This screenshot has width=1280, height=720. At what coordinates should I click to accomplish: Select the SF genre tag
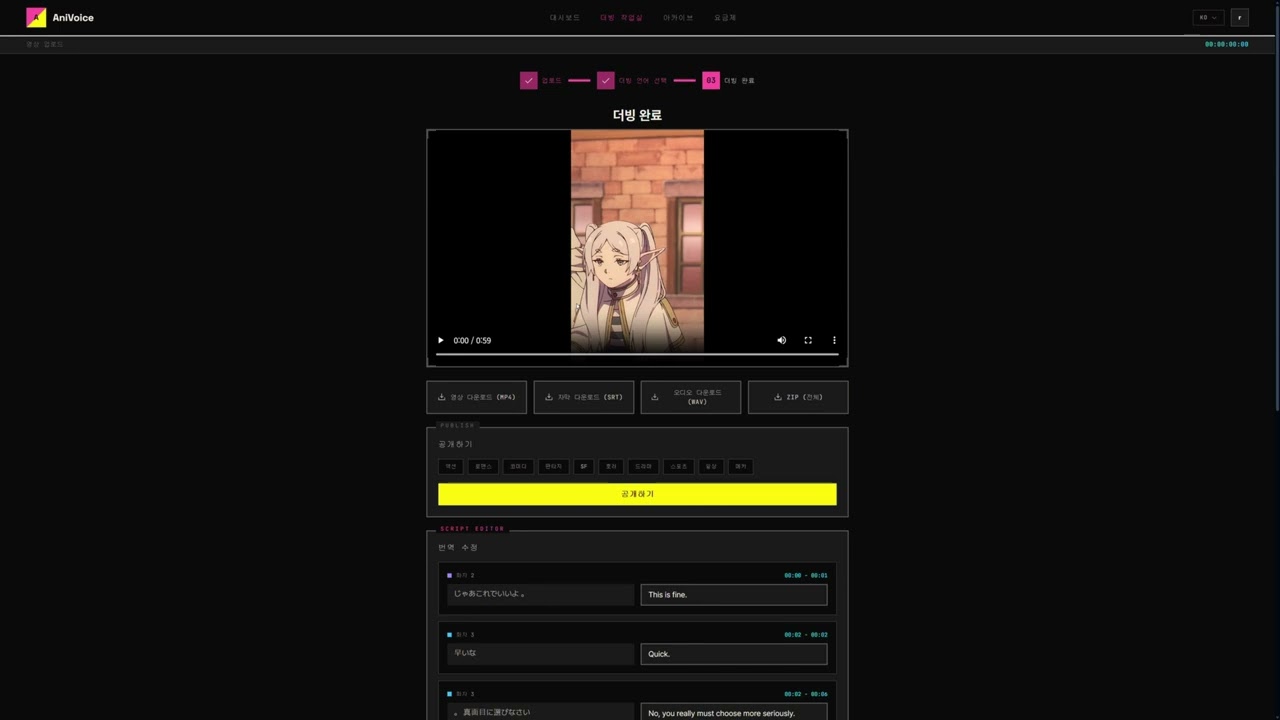click(x=583, y=466)
